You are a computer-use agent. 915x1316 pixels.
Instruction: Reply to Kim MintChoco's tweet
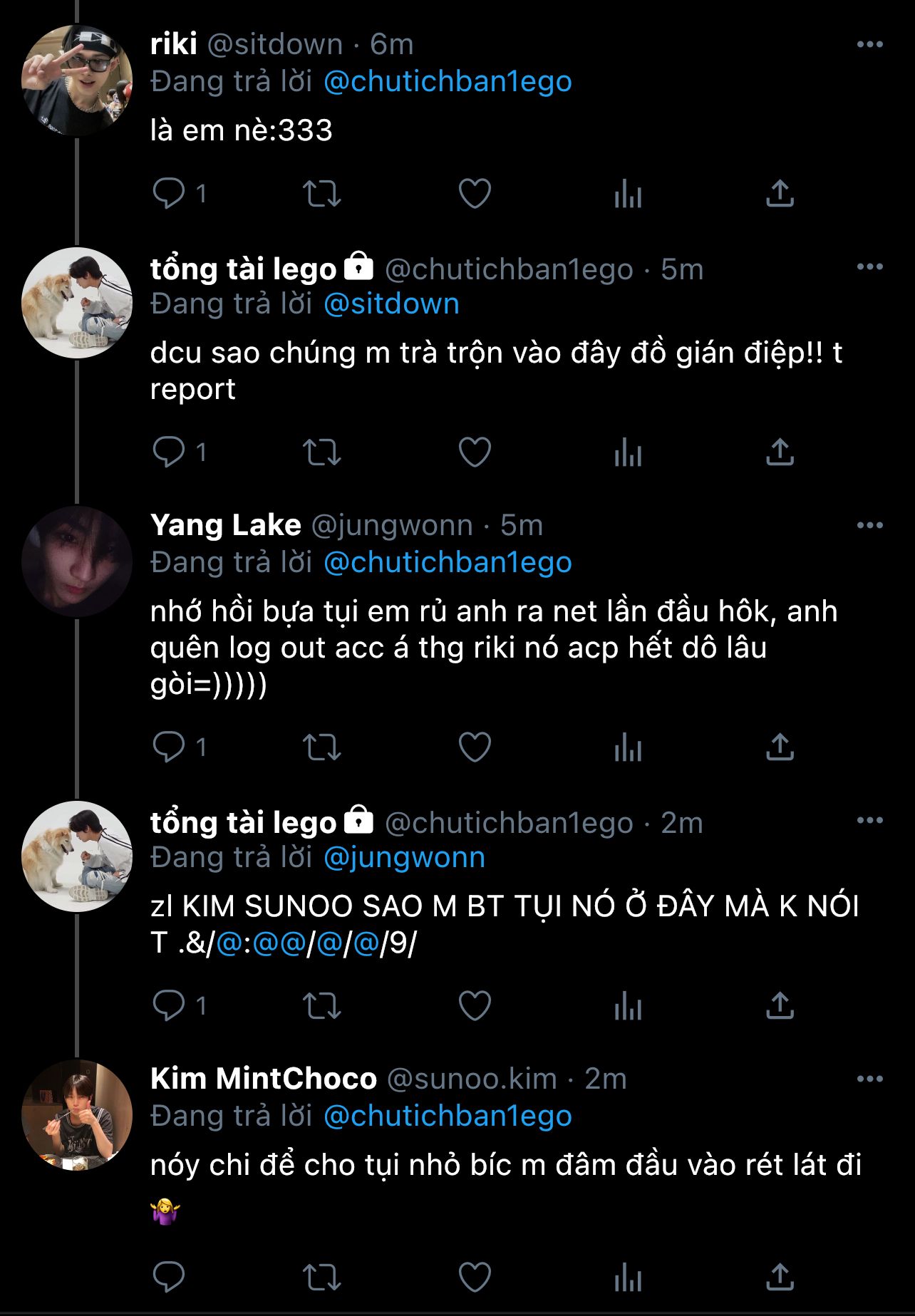[x=170, y=1277]
